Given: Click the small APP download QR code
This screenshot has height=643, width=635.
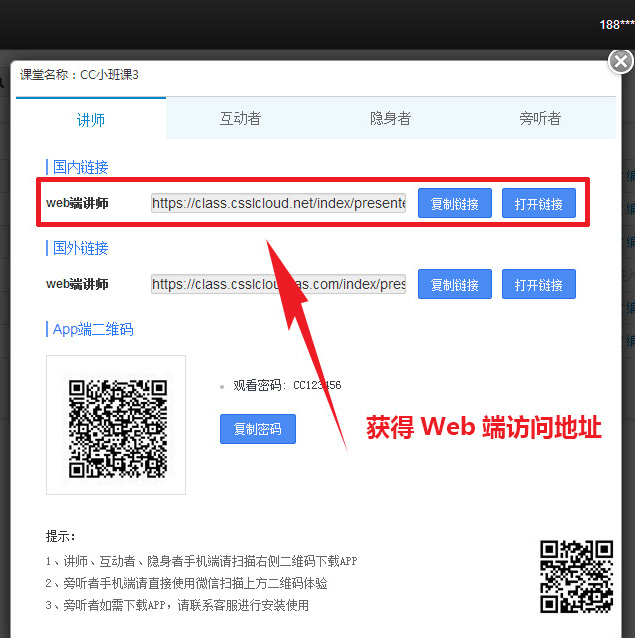Looking at the screenshot, I should pos(576,576).
